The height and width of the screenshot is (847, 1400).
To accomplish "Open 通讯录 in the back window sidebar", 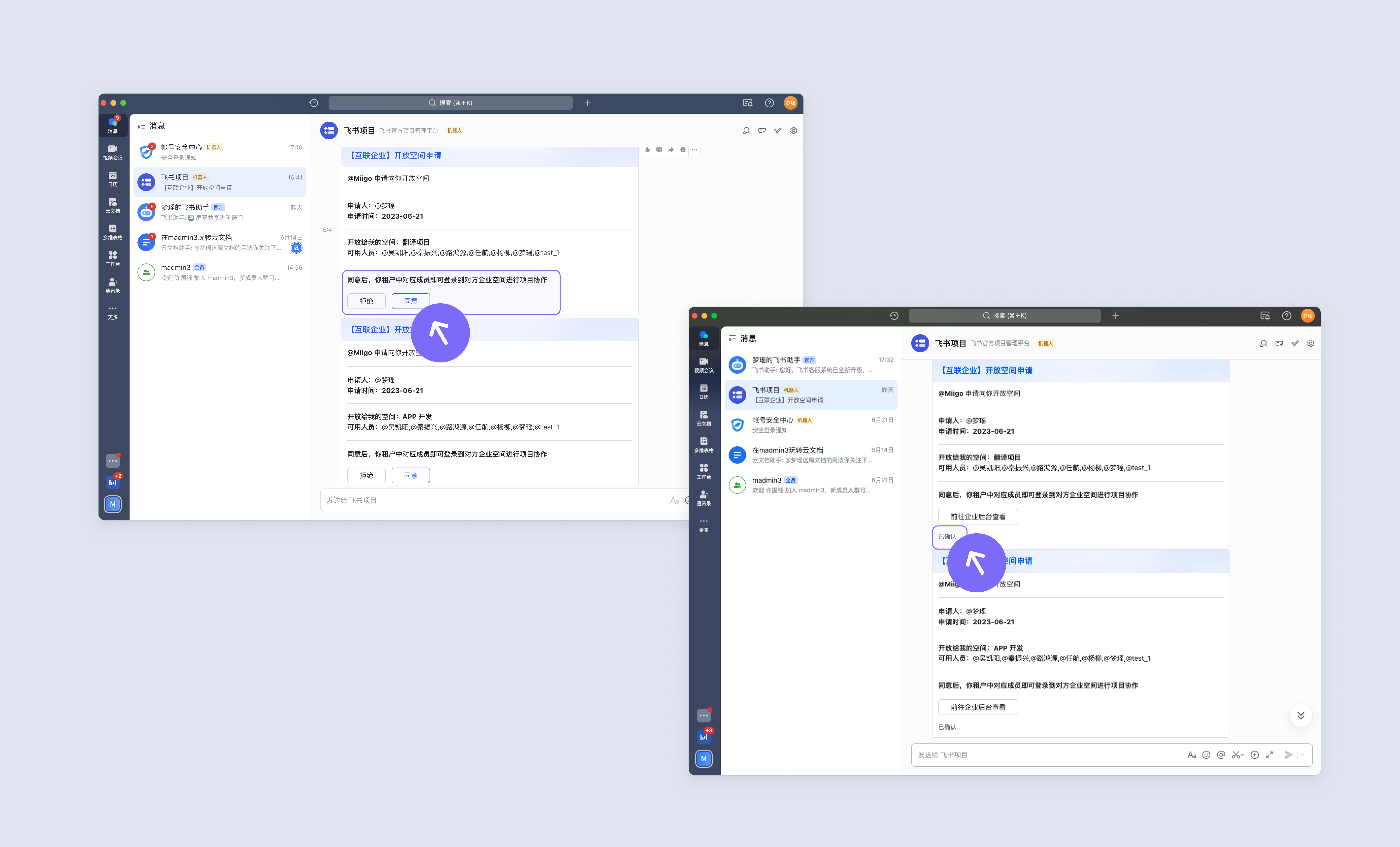I will pos(113,285).
